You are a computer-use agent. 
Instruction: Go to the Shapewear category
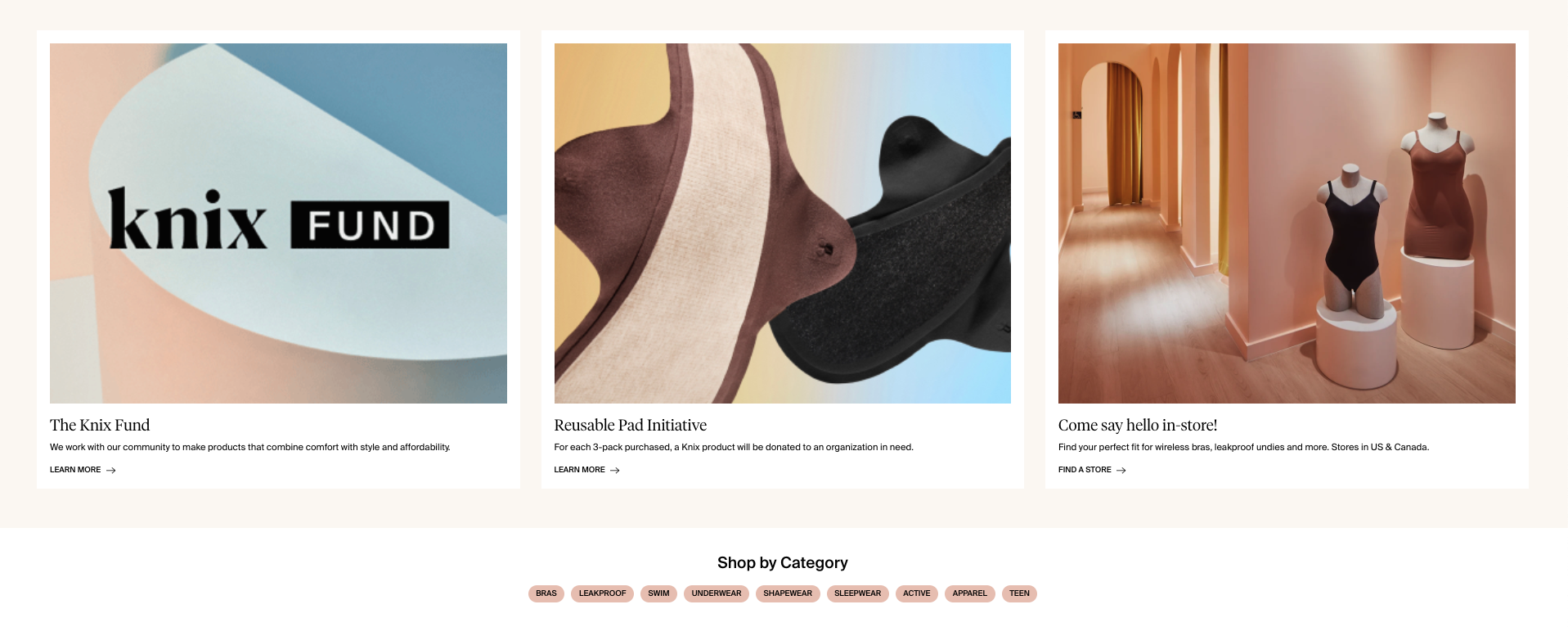click(788, 593)
